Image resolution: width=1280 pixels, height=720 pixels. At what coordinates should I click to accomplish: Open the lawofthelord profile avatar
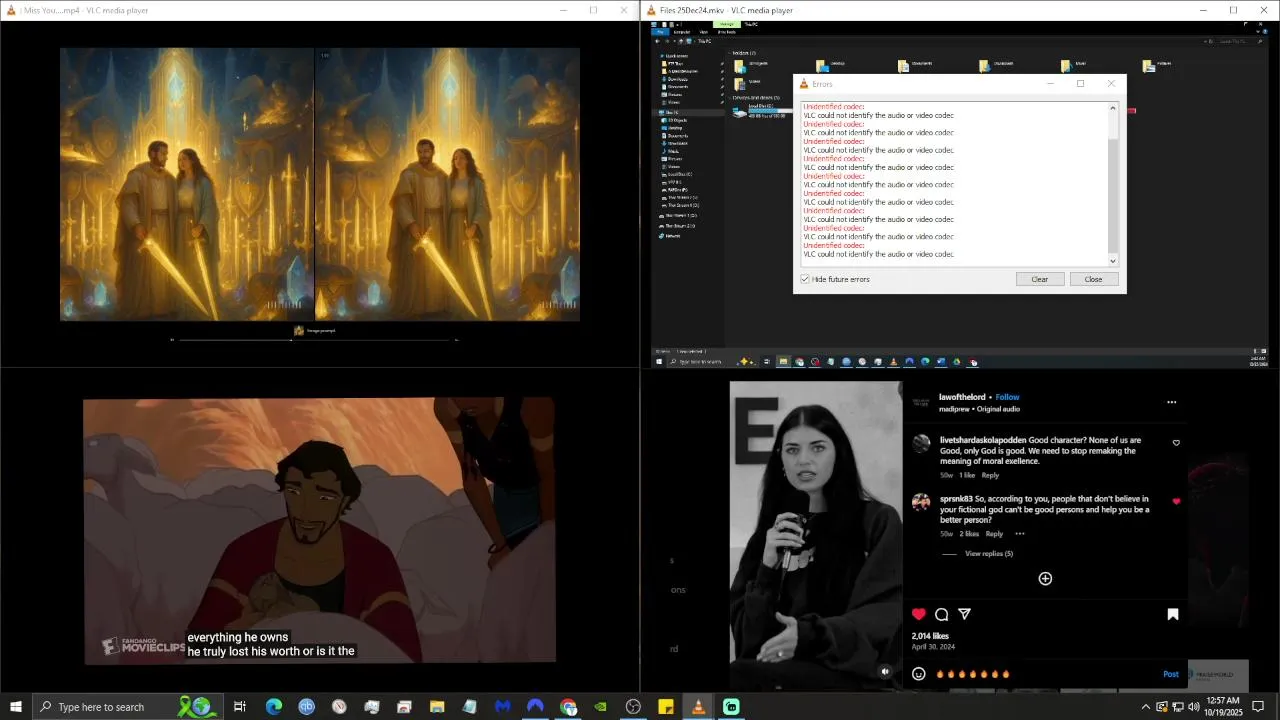click(x=921, y=402)
